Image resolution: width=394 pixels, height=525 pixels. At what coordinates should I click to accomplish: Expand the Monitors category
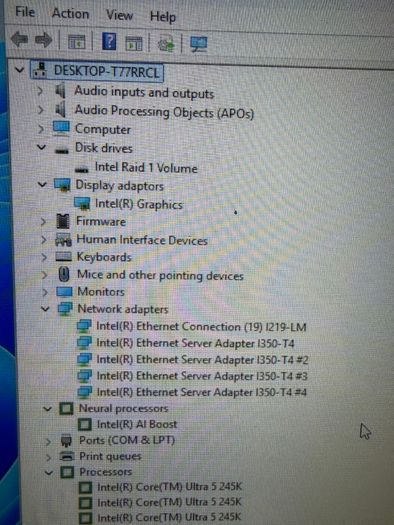click(45, 292)
